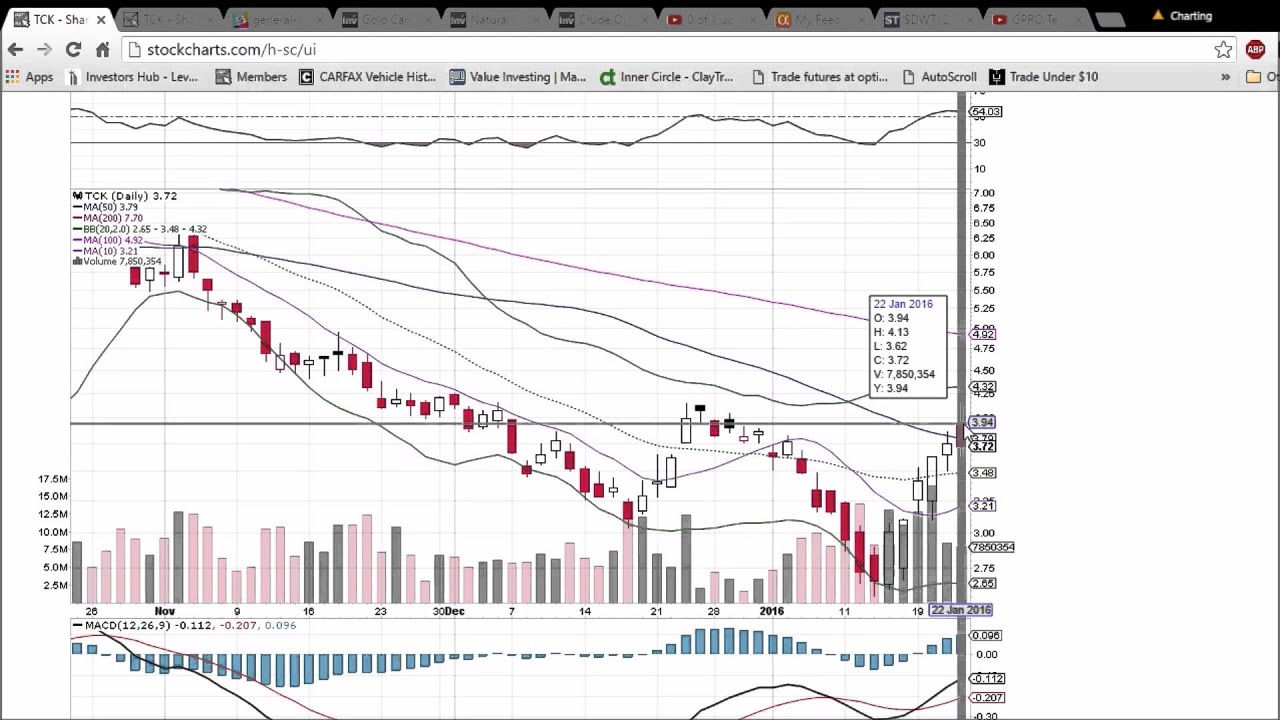The width and height of the screenshot is (1280, 720).
Task: Open the Inner Circle ClayTrader bookmark
Action: pos(666,77)
